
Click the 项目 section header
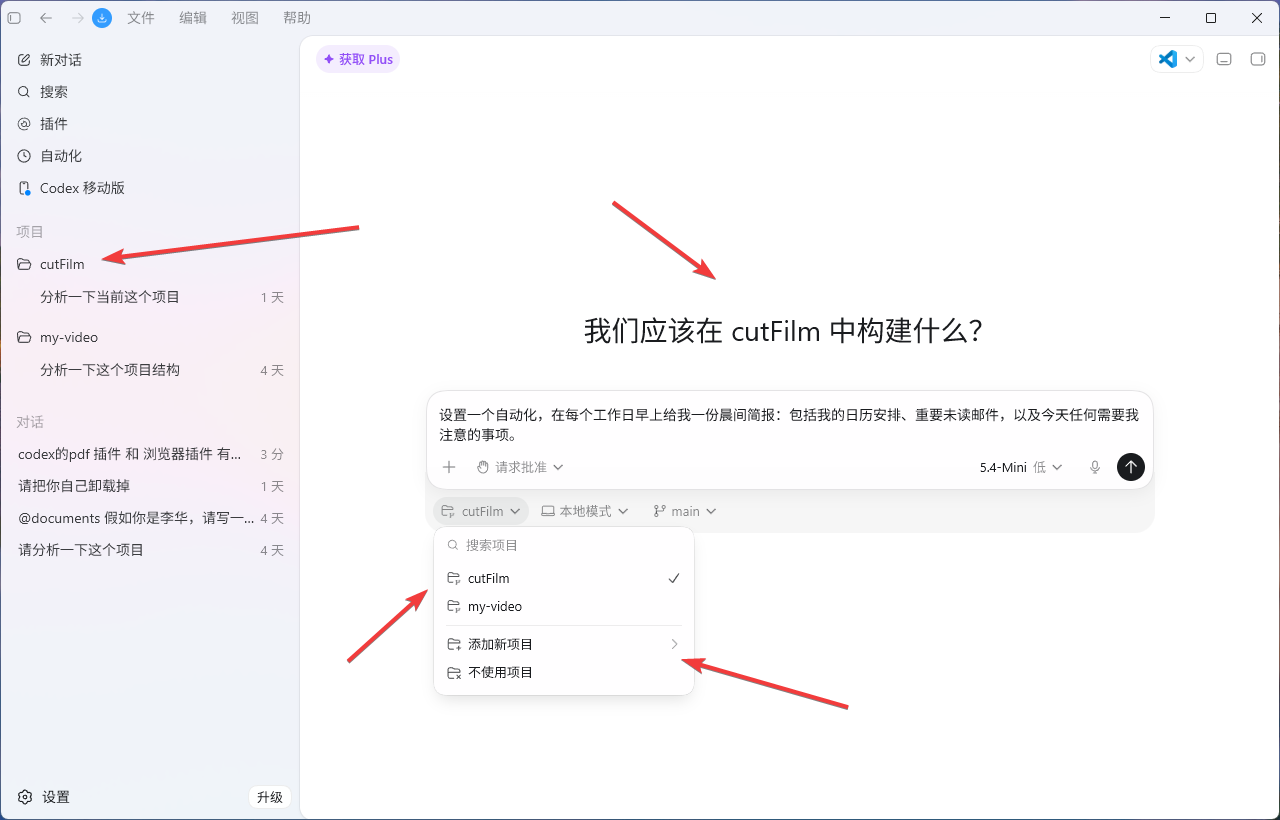pos(30,232)
